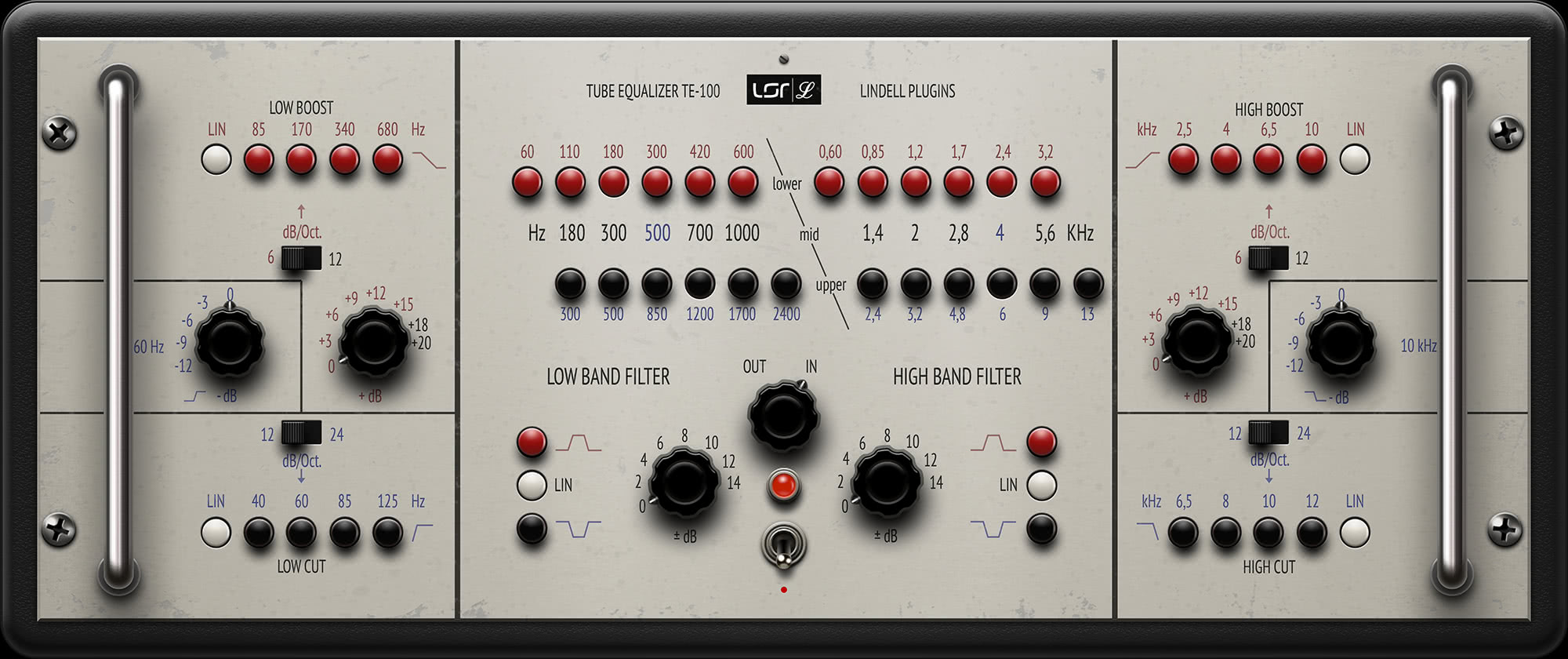Toggle the High Boost 6/12 dB/Oct switch

point(1269,258)
